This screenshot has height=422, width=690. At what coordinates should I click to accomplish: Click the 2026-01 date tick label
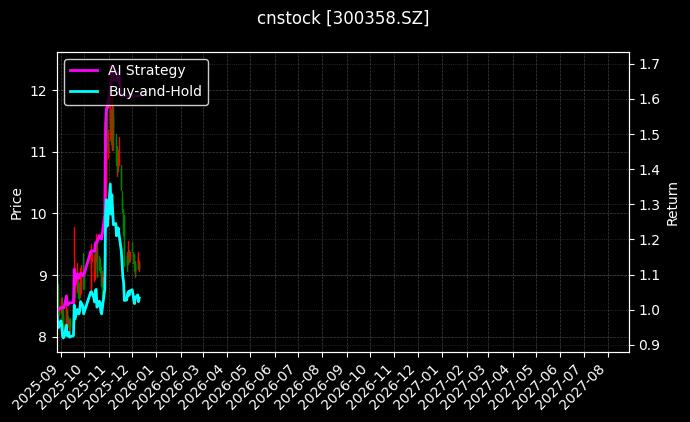pos(139,383)
